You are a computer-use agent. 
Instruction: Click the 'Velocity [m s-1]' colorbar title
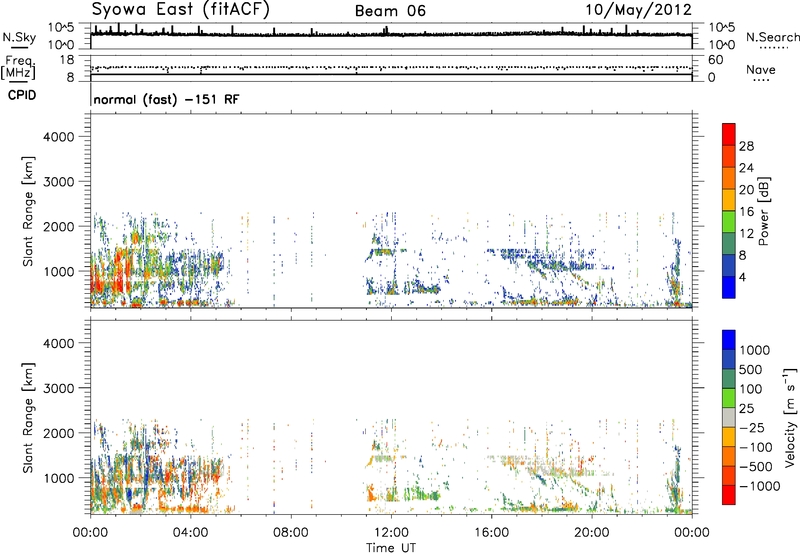coord(790,417)
